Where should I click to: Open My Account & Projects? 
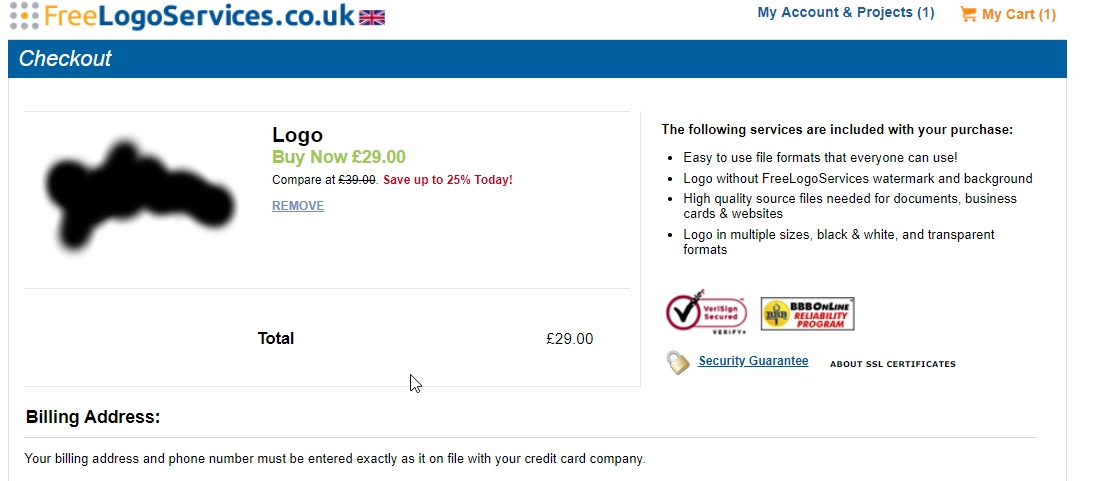click(x=845, y=13)
